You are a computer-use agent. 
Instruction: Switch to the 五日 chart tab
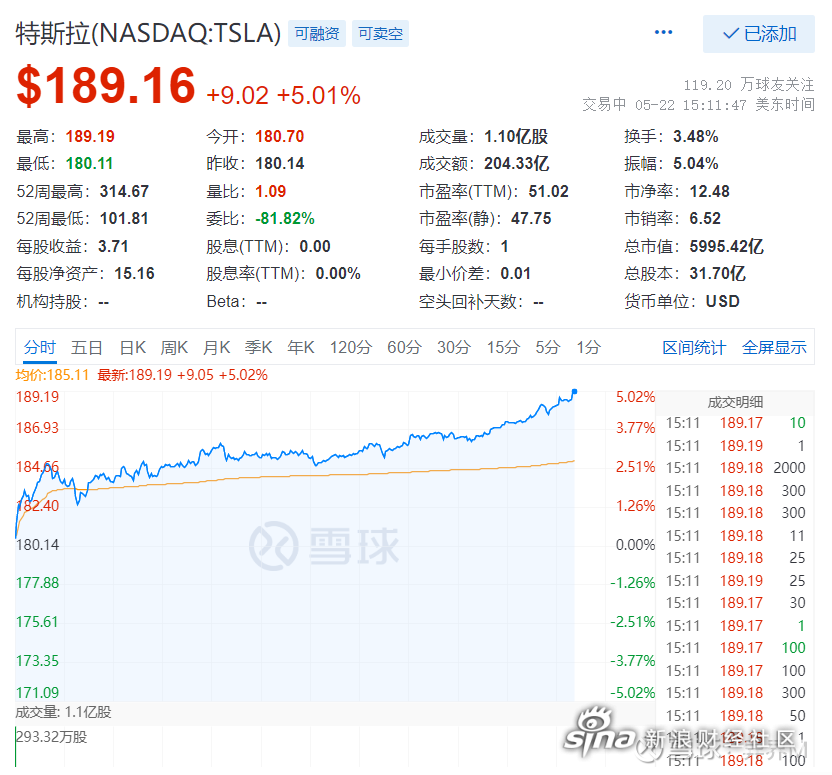pos(86,347)
